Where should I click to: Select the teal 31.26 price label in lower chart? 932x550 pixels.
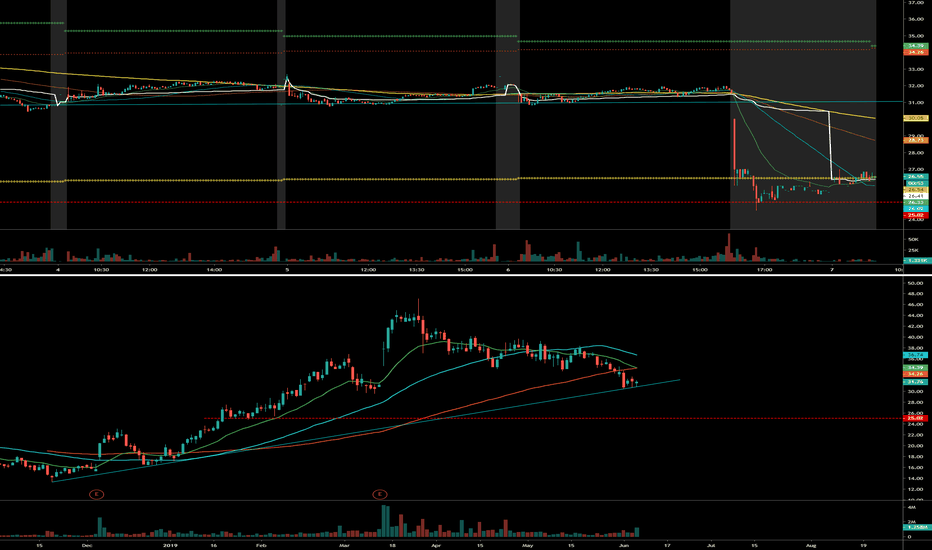pos(915,382)
